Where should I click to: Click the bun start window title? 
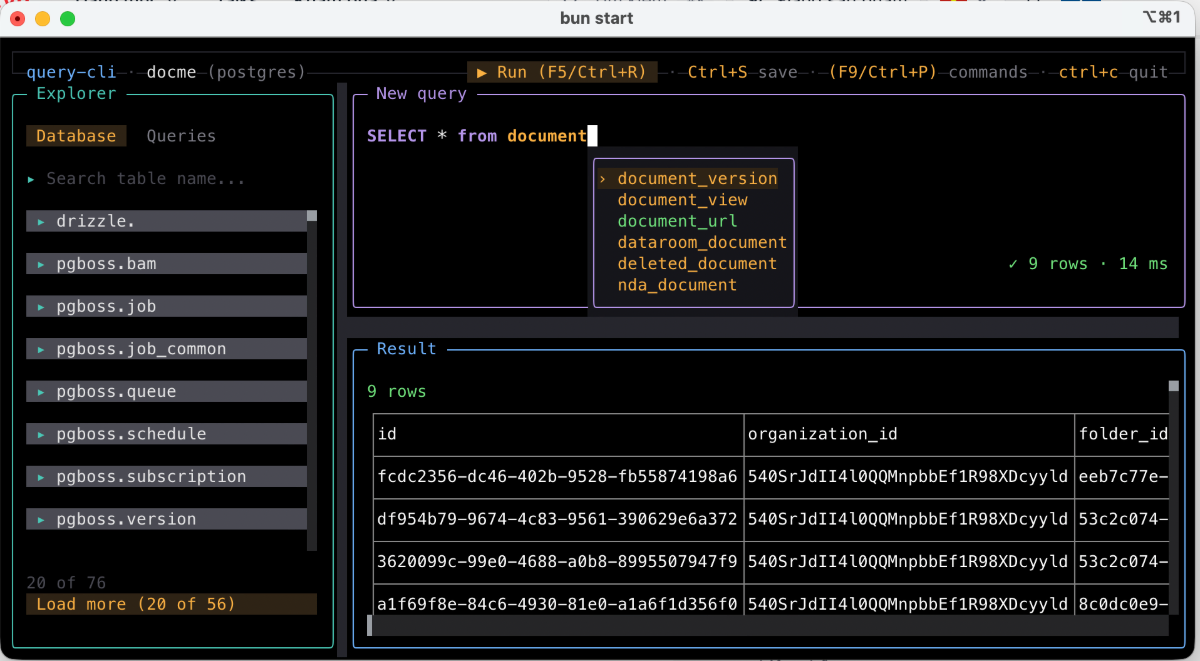(x=597, y=18)
